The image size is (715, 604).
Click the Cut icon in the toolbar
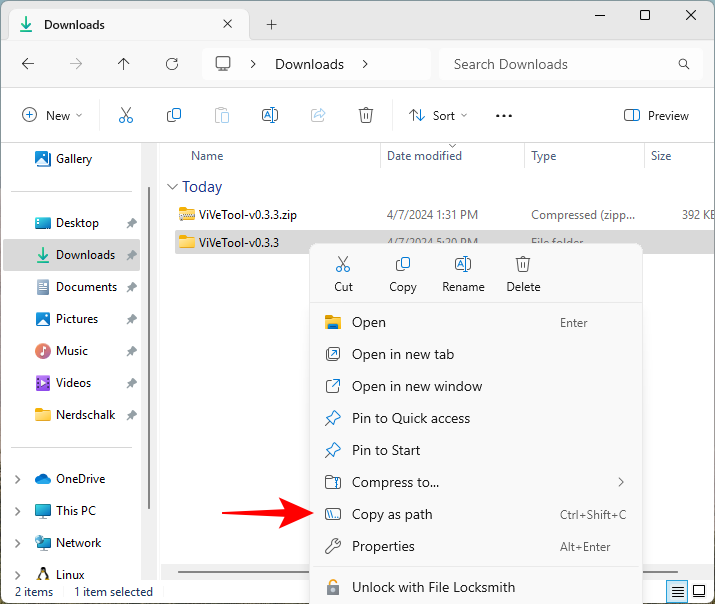(x=126, y=115)
